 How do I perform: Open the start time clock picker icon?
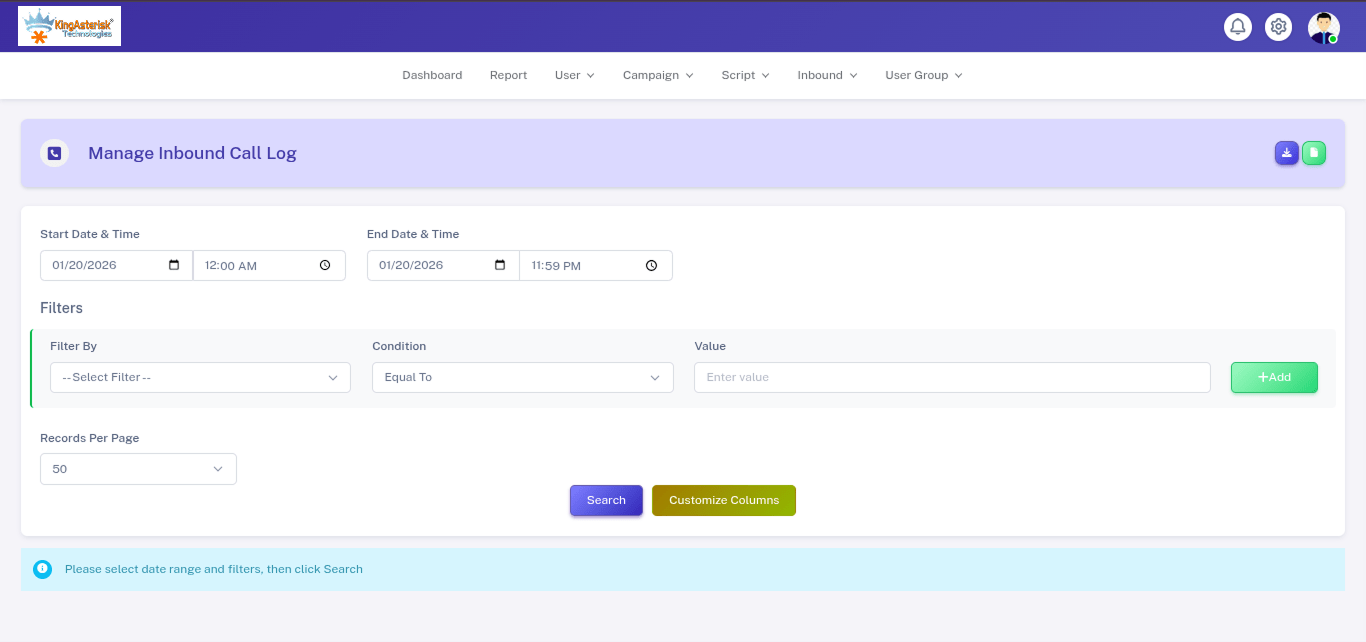click(325, 265)
